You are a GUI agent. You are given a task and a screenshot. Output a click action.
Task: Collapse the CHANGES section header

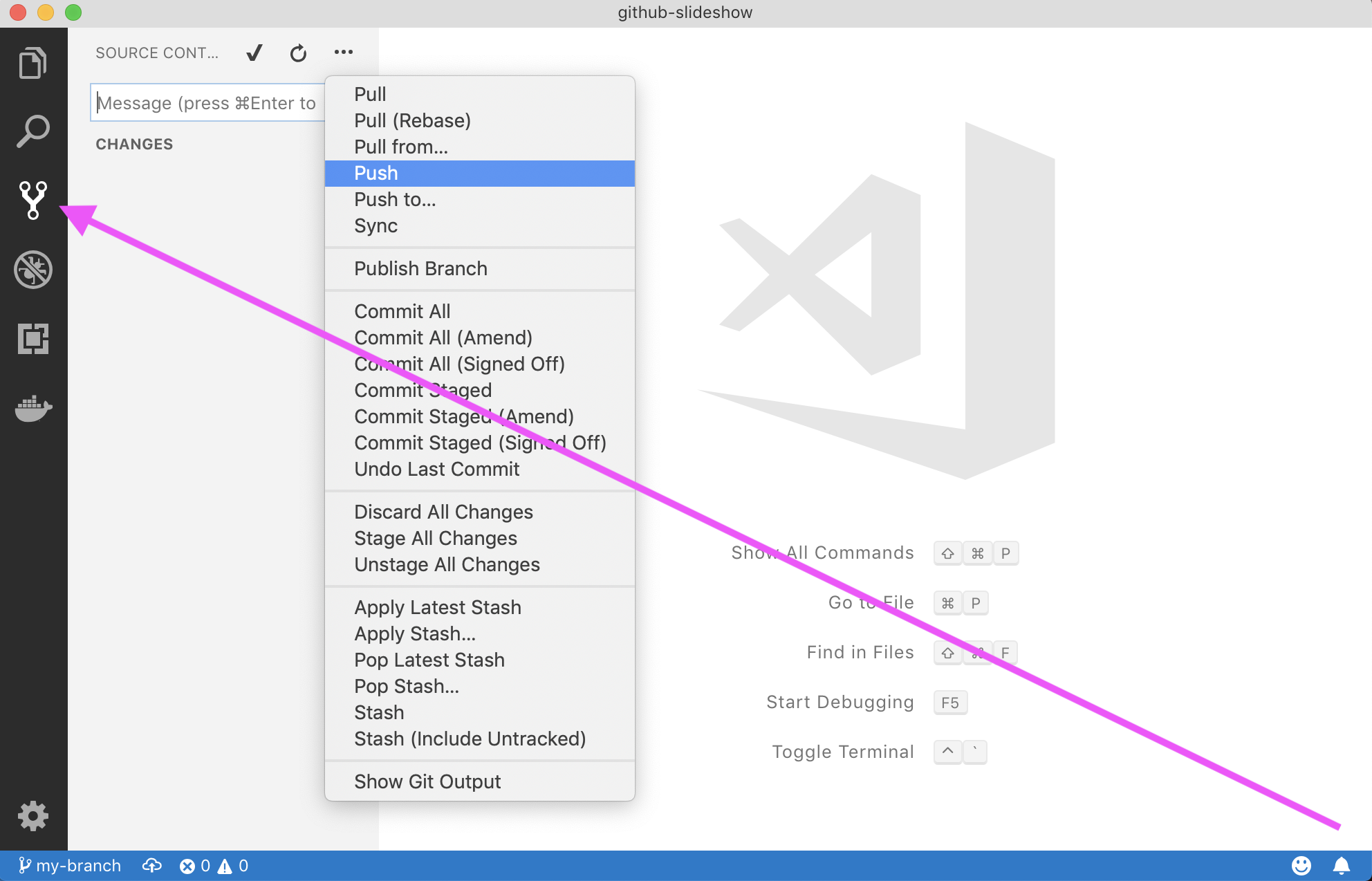tap(134, 144)
